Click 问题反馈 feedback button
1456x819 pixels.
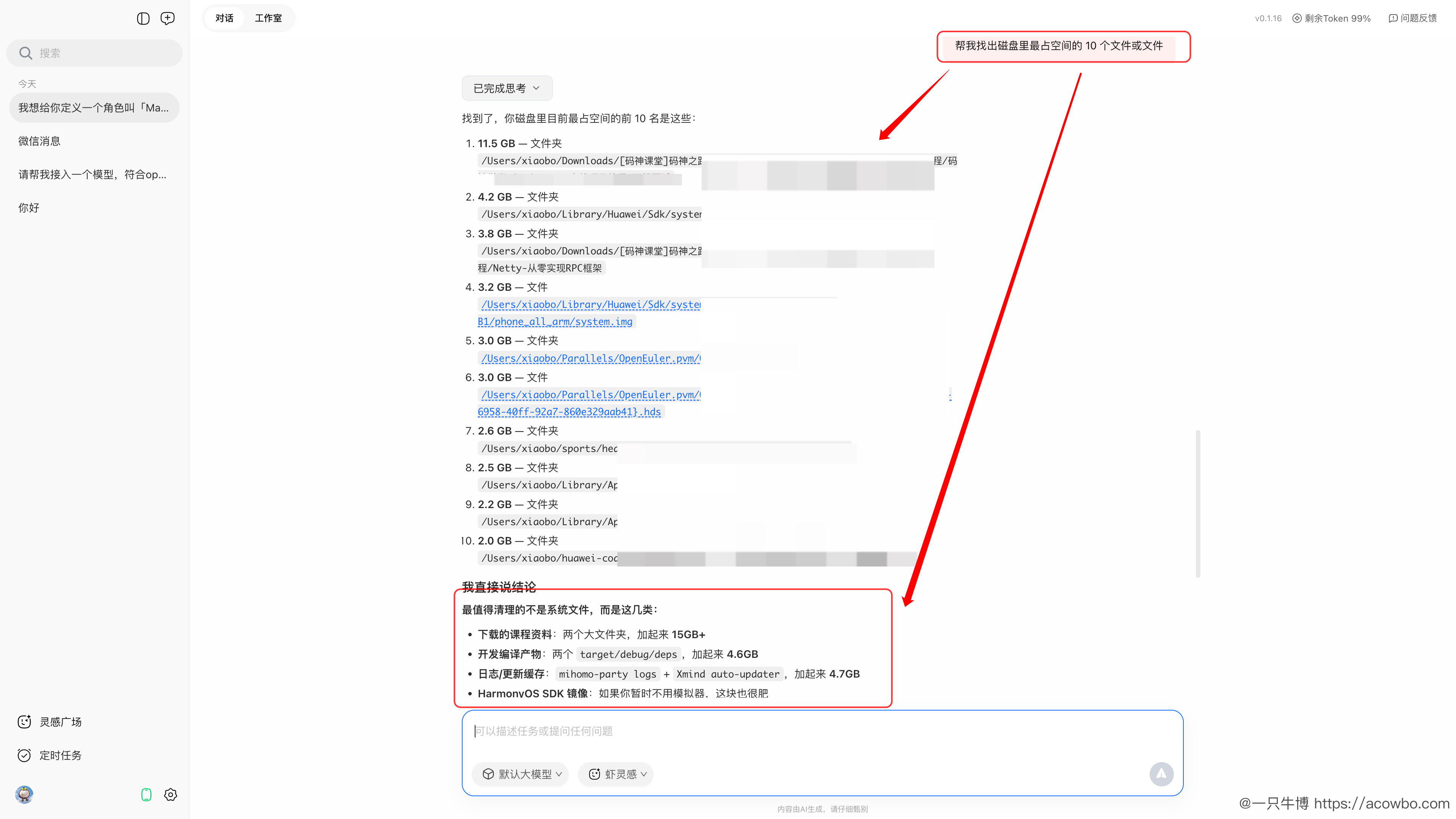tap(1412, 18)
